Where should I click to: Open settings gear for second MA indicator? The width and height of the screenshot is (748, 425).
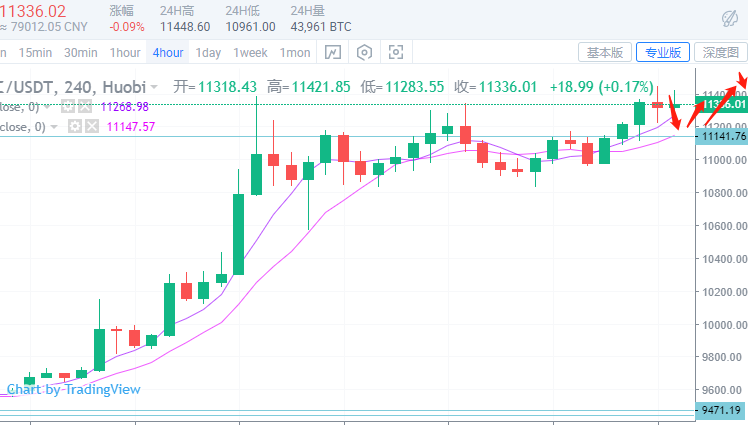[x=74, y=126]
